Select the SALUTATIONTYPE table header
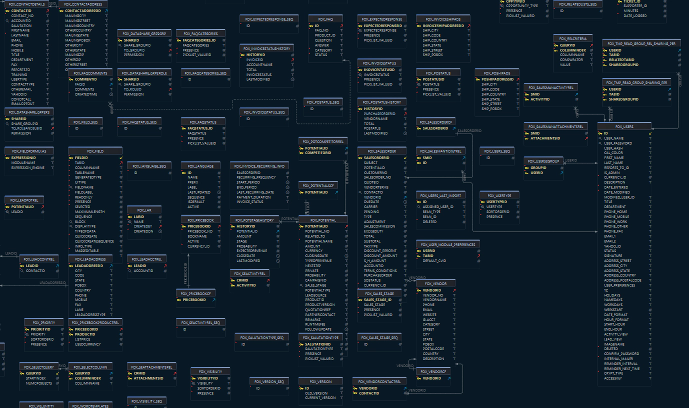 click(x=320, y=337)
